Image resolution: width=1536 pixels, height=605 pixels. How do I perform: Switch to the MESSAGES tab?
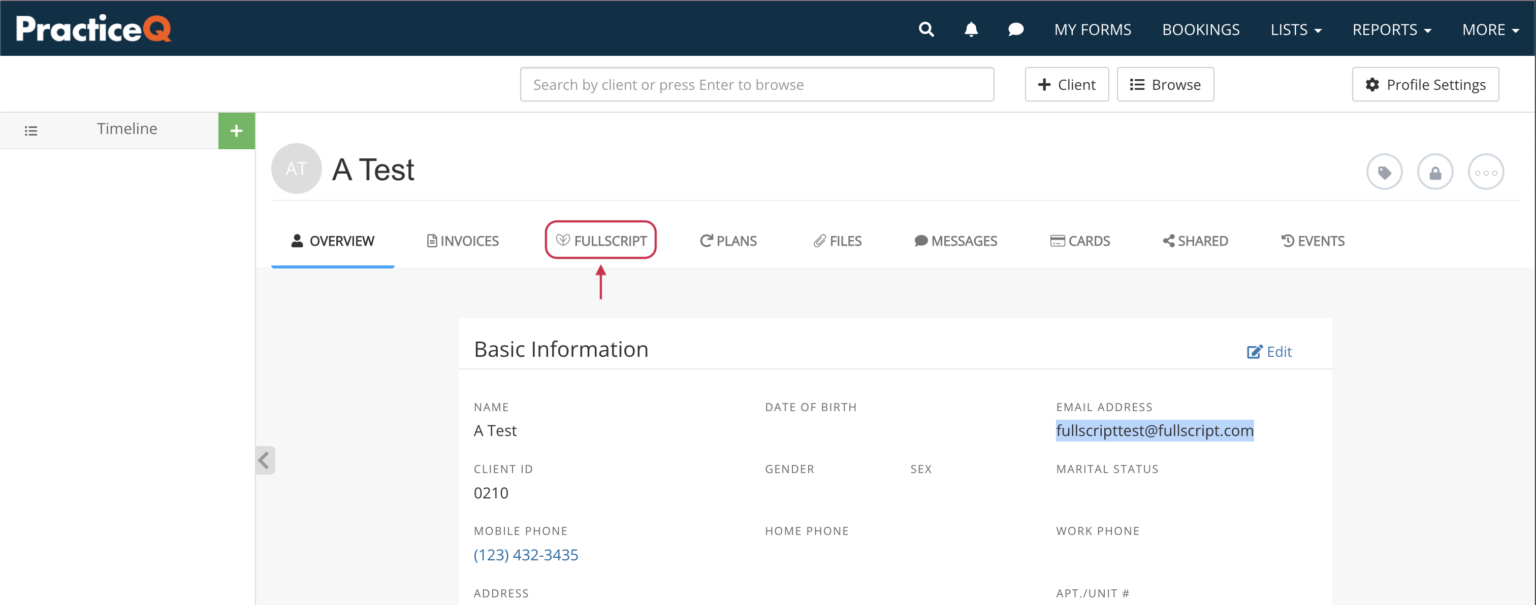click(955, 240)
